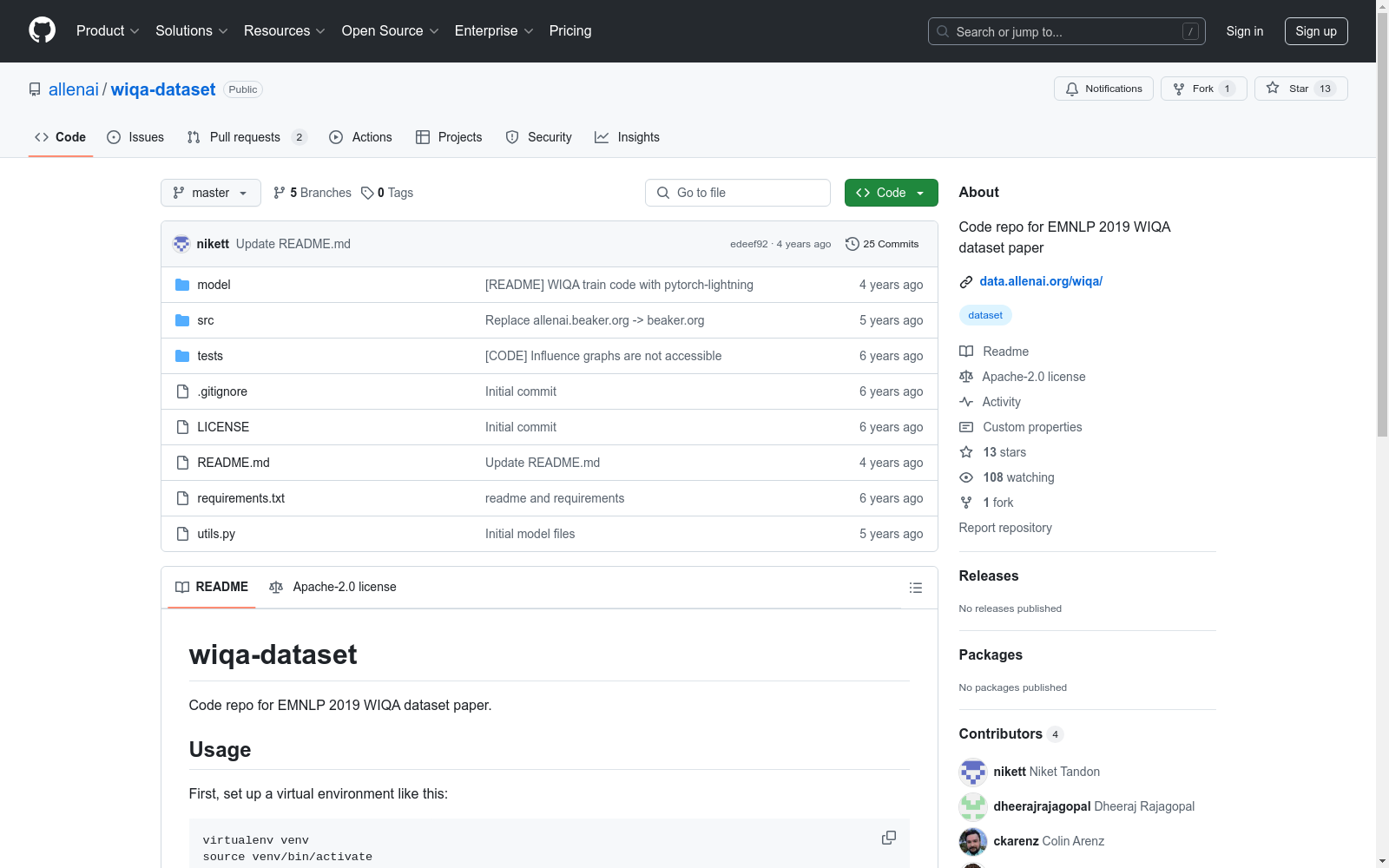Open the allenai organization link
Screen dimensions: 1389x868
(74, 89)
